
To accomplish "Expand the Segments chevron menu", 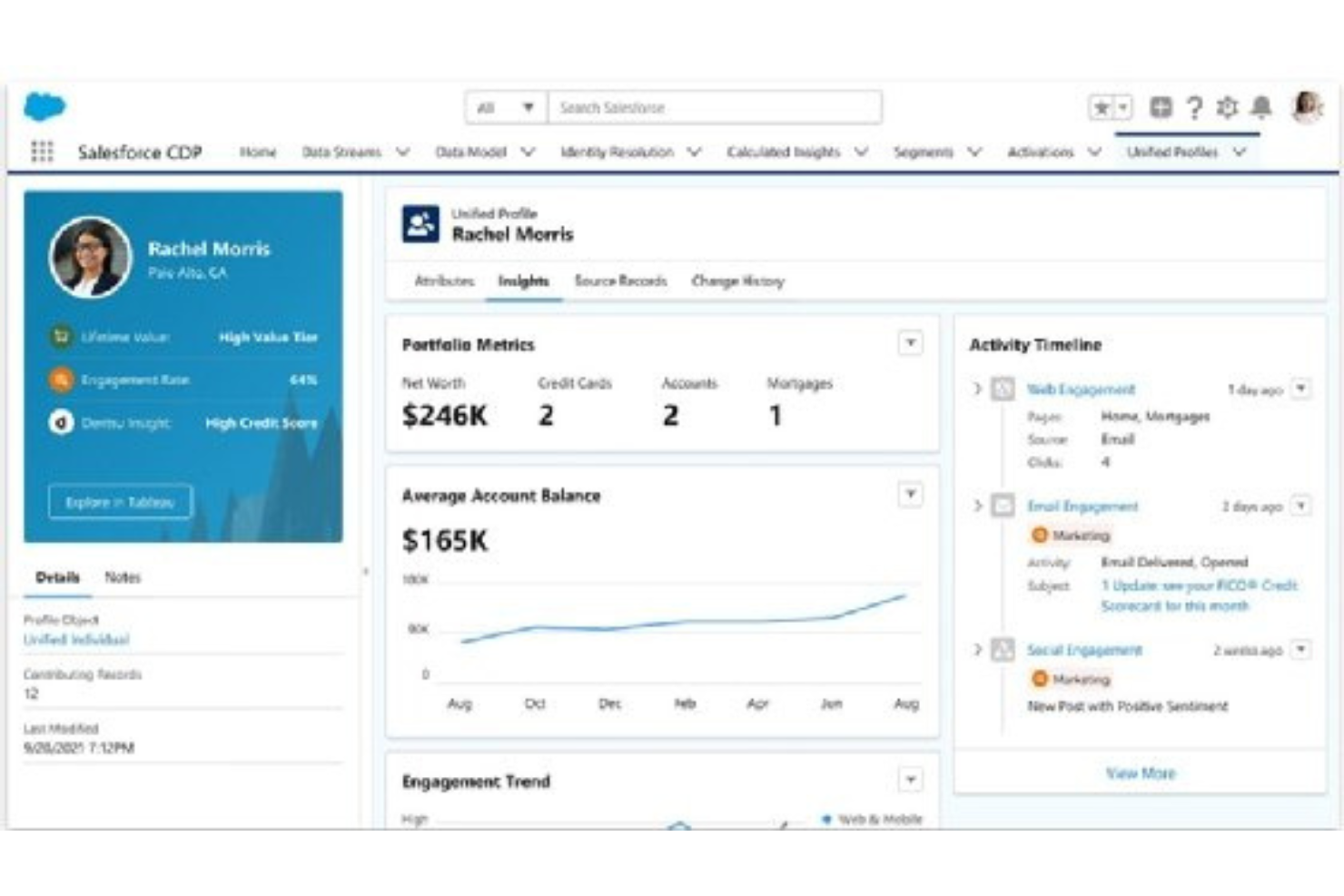I will click(974, 153).
